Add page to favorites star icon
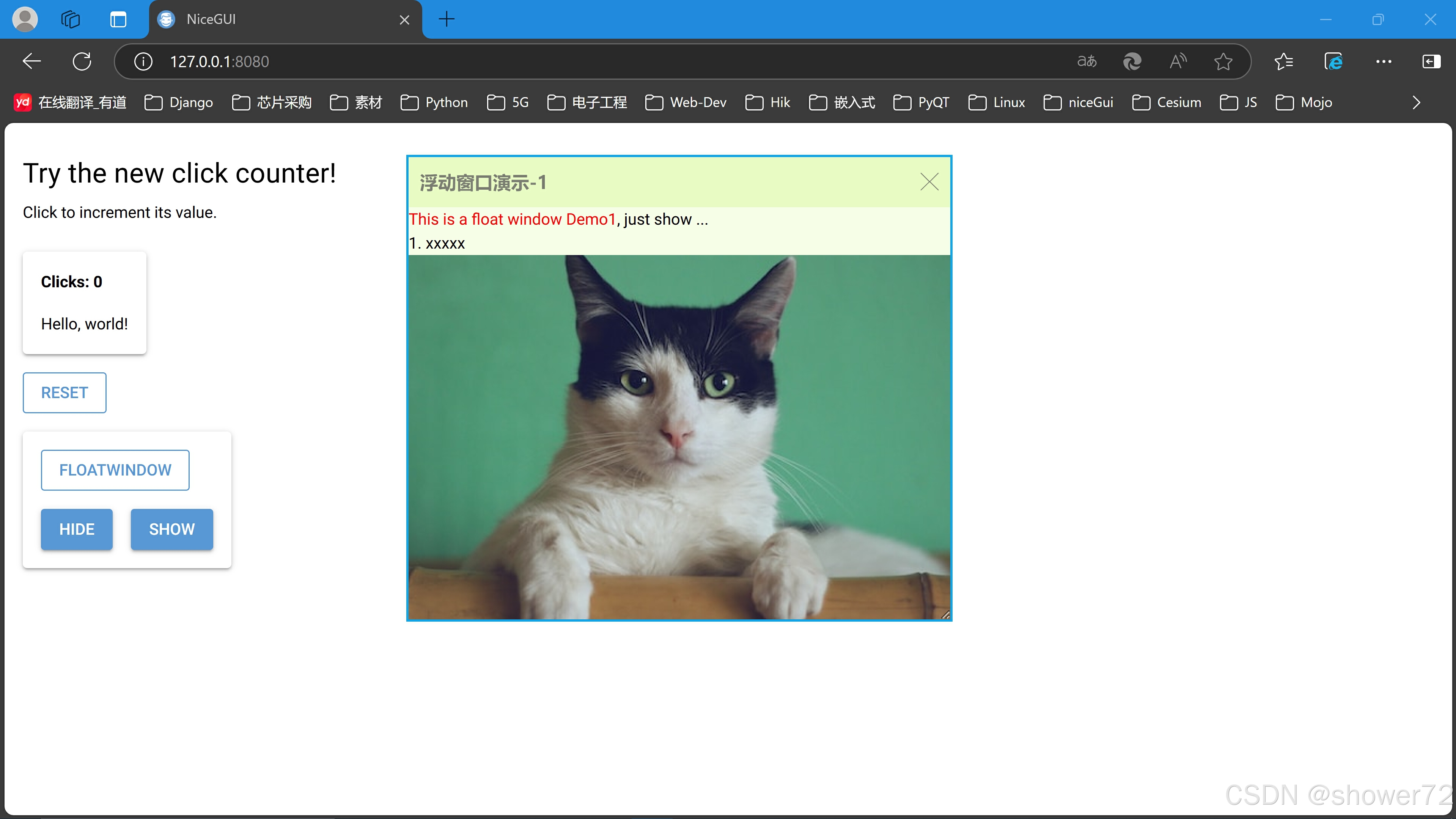1456x819 pixels. coord(1223,61)
